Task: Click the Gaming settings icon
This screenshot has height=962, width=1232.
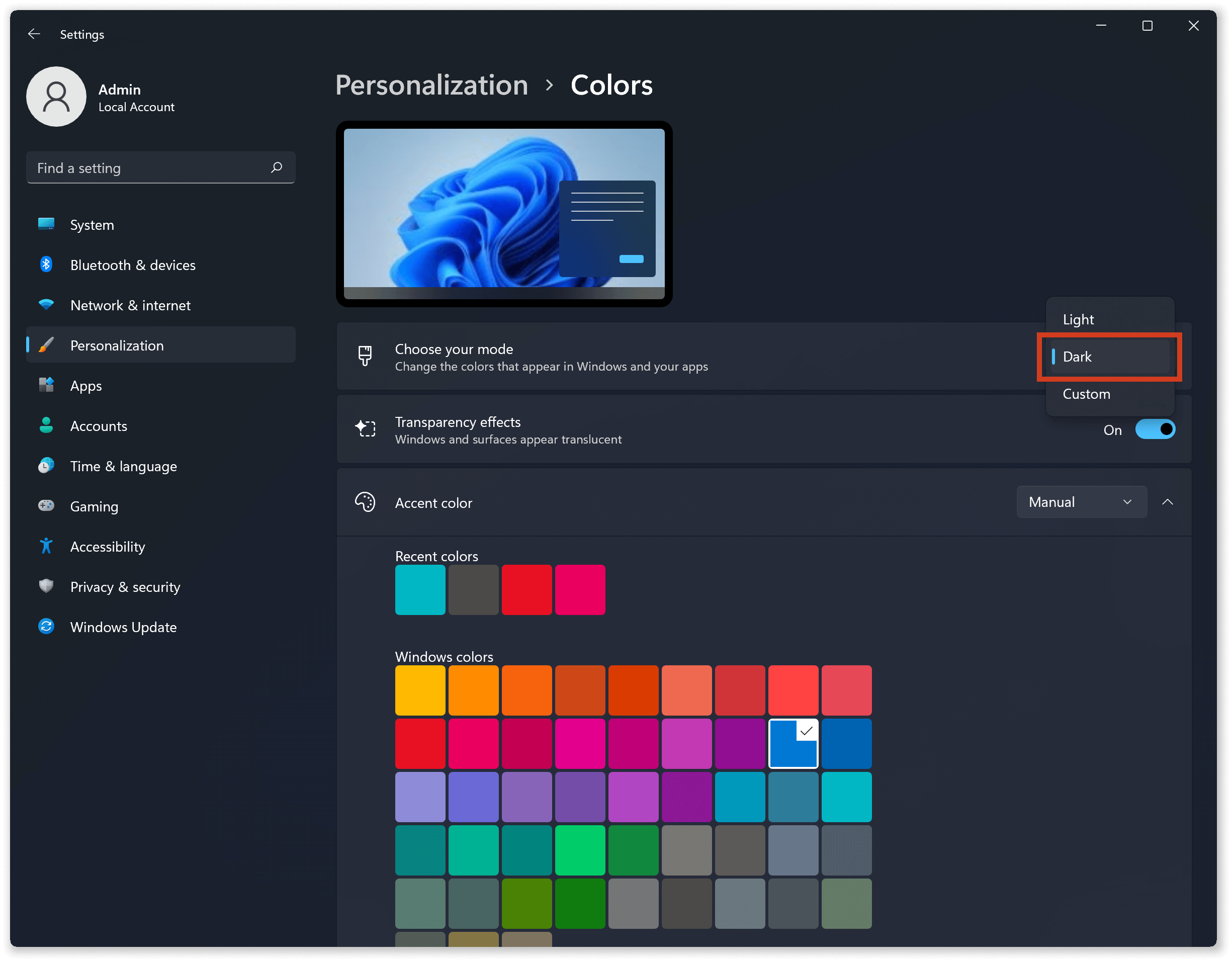Action: [47, 506]
